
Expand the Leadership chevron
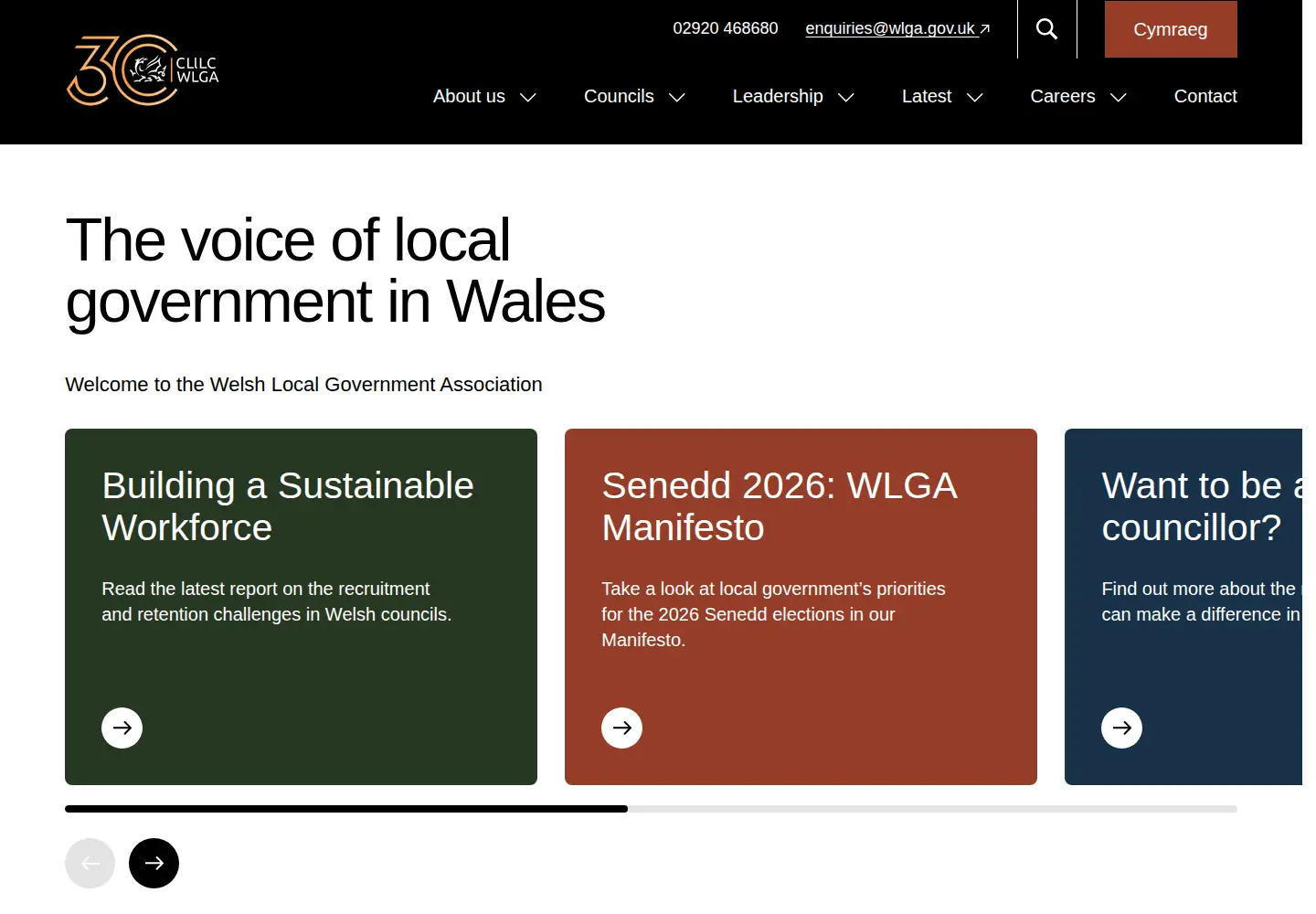tap(846, 97)
